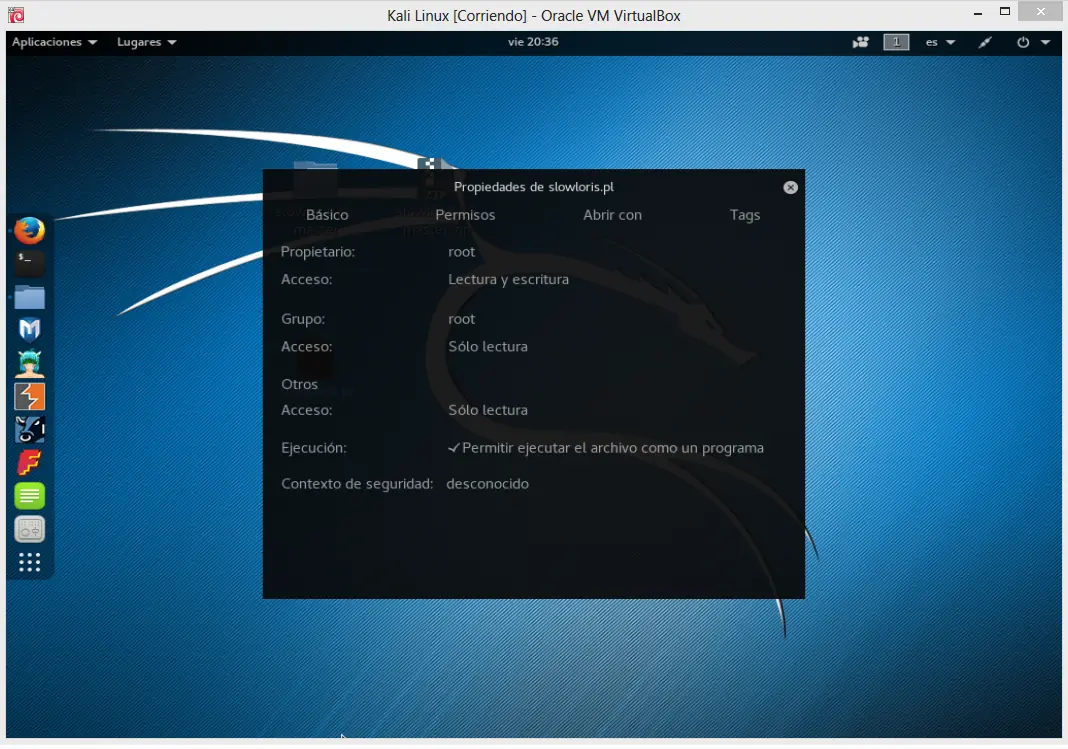Click the Otros label
The height and width of the screenshot is (749, 1068).
point(299,384)
